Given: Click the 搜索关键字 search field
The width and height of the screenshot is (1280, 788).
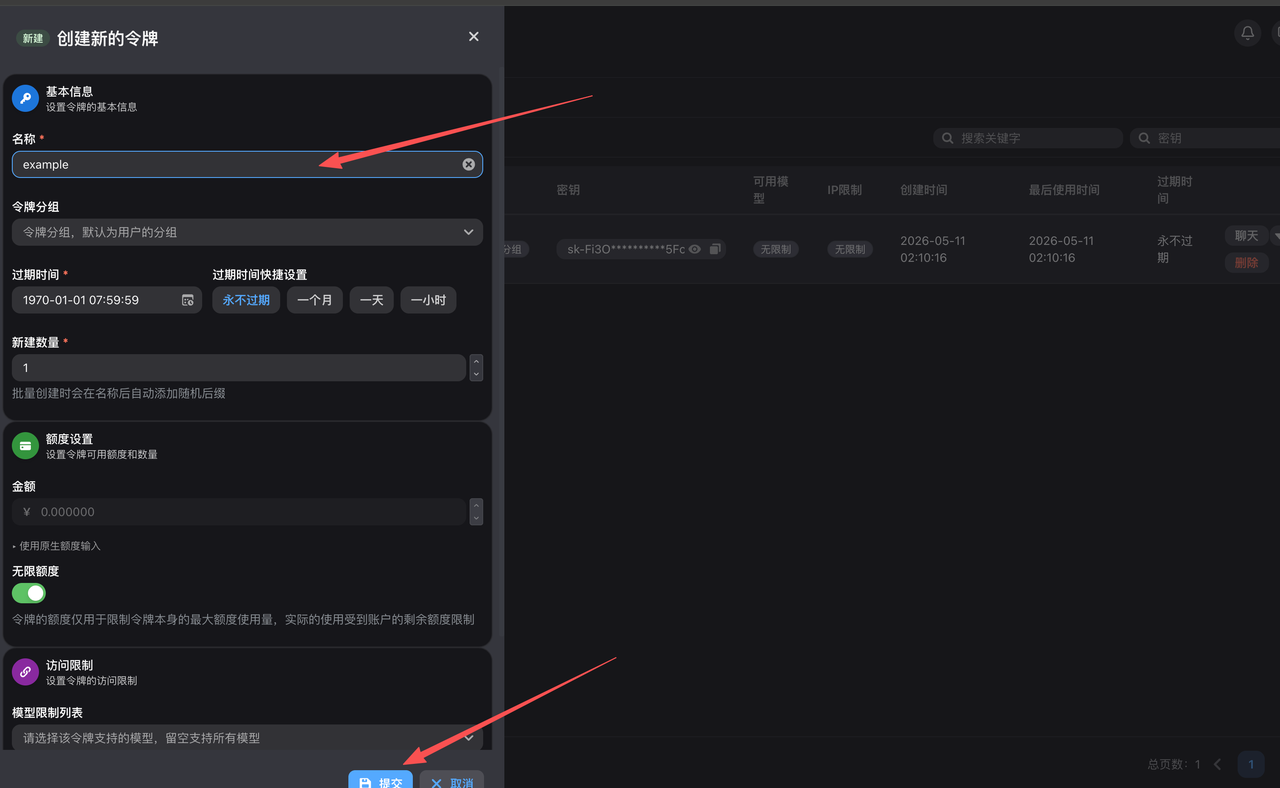Looking at the screenshot, I should coord(1028,138).
